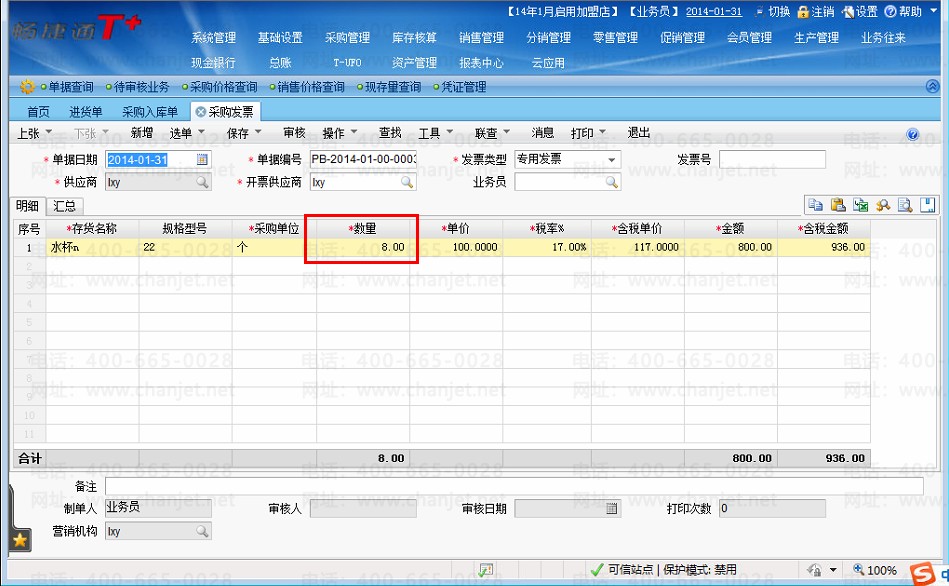Open the 单据查询 shortcut link

click(70, 87)
